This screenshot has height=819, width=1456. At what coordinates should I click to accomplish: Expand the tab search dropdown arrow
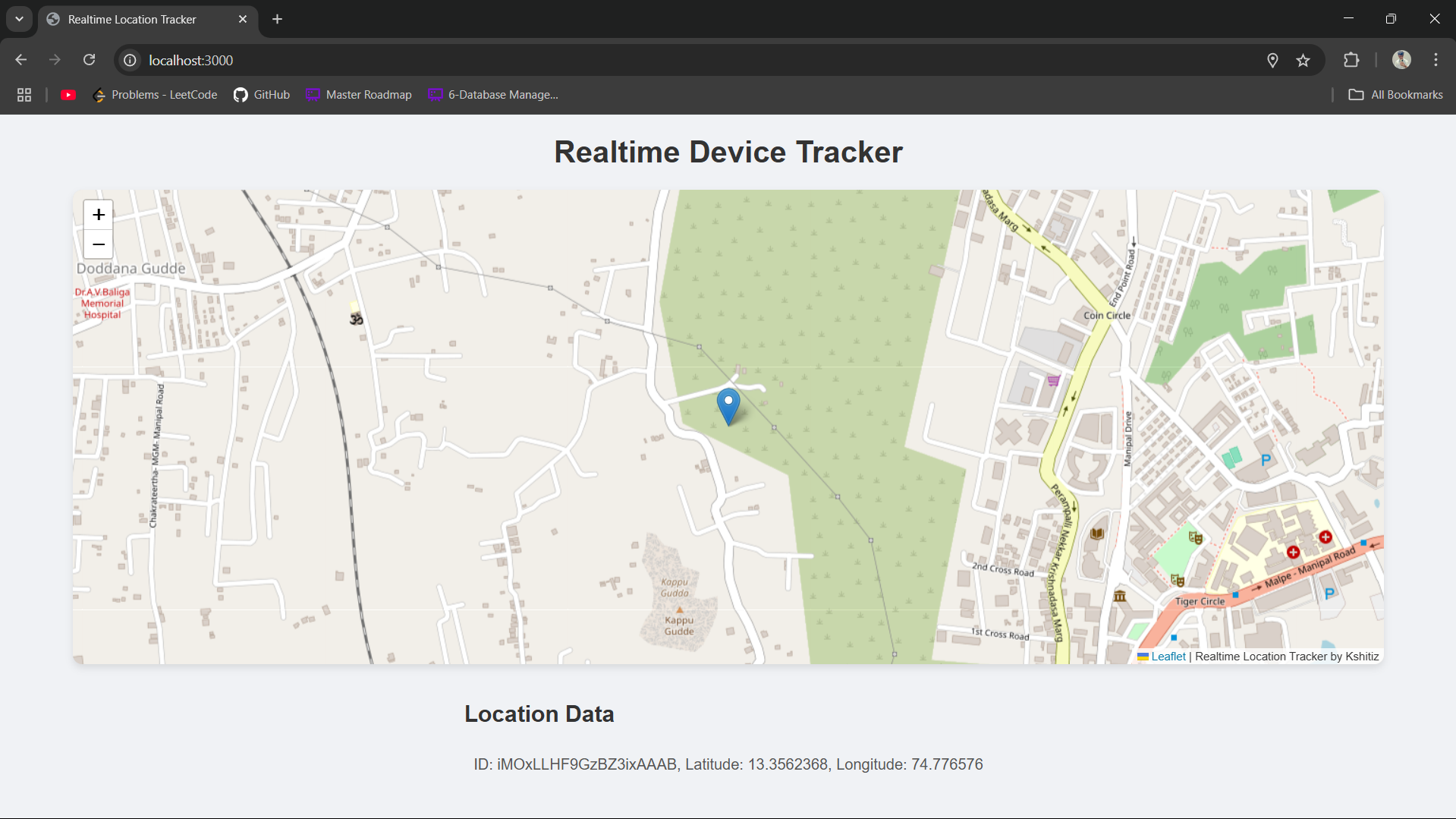[x=19, y=19]
